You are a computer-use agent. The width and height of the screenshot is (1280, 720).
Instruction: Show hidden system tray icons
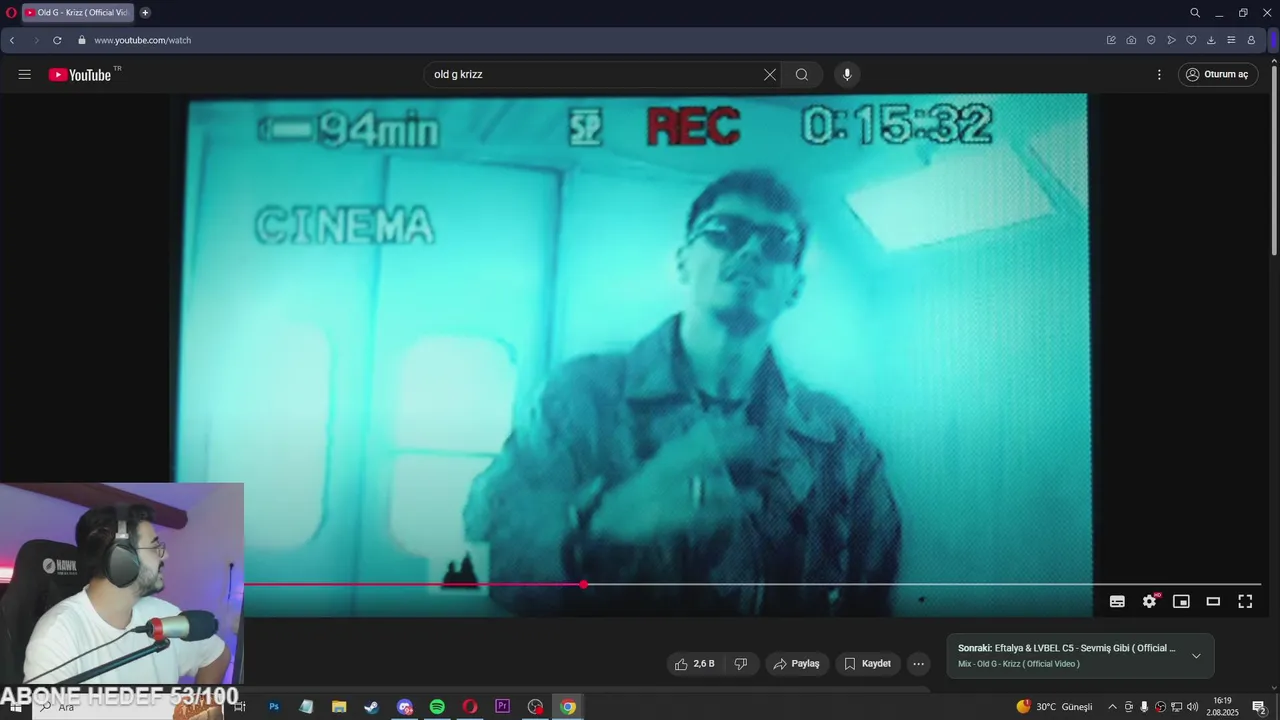(1112, 707)
